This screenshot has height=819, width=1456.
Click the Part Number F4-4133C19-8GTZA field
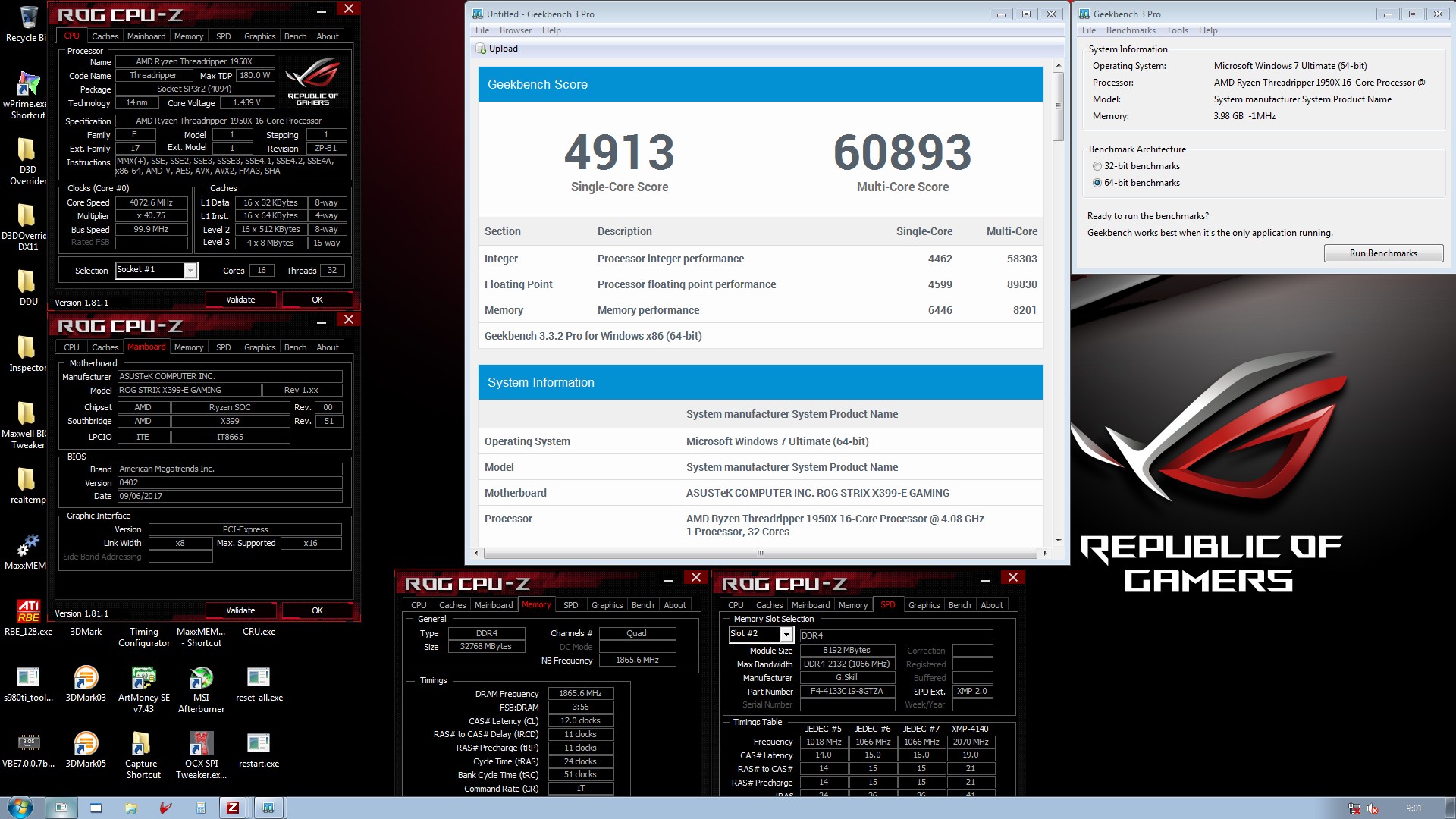pos(847,691)
